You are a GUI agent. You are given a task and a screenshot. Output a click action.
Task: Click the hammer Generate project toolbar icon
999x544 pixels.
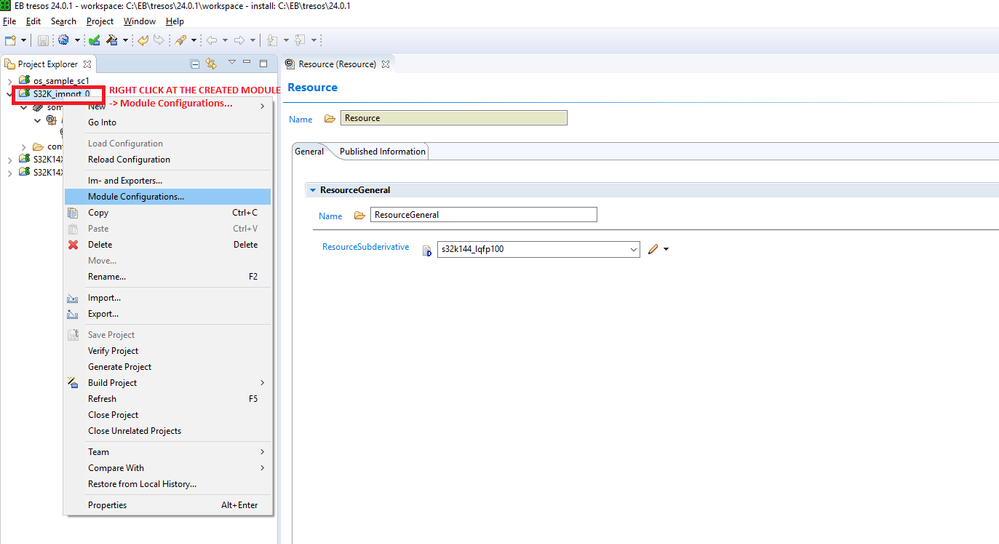(111, 40)
